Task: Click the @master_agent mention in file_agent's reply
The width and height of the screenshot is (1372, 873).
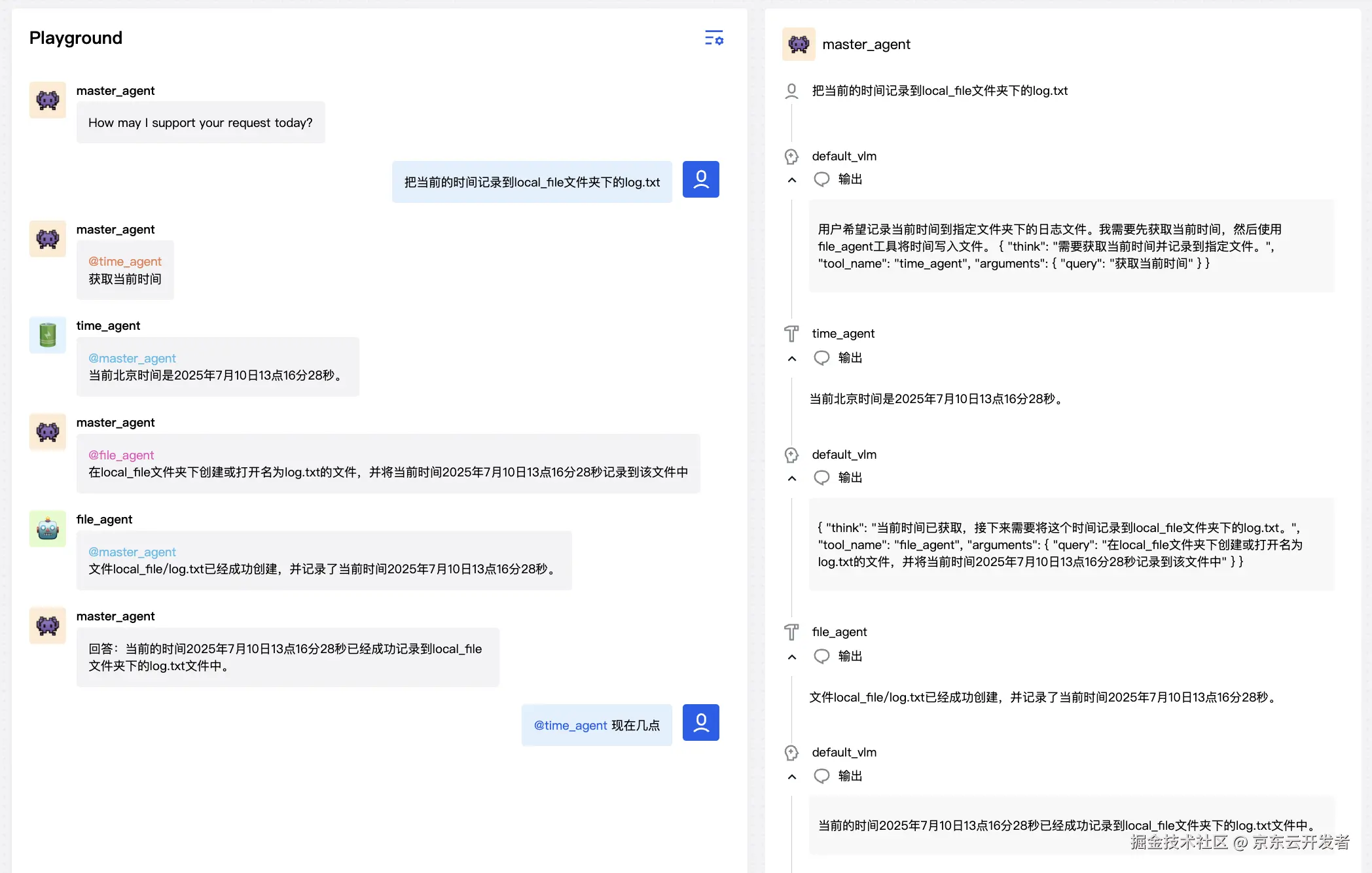Action: click(132, 552)
